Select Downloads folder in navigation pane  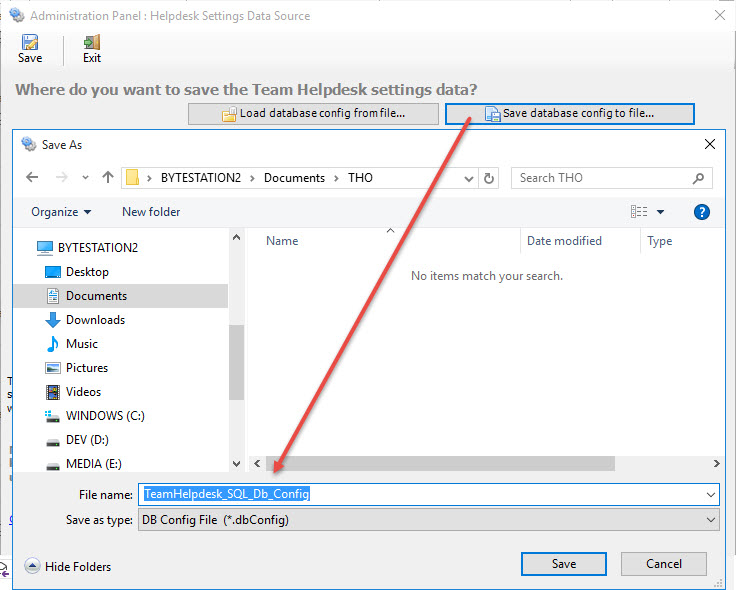point(95,320)
